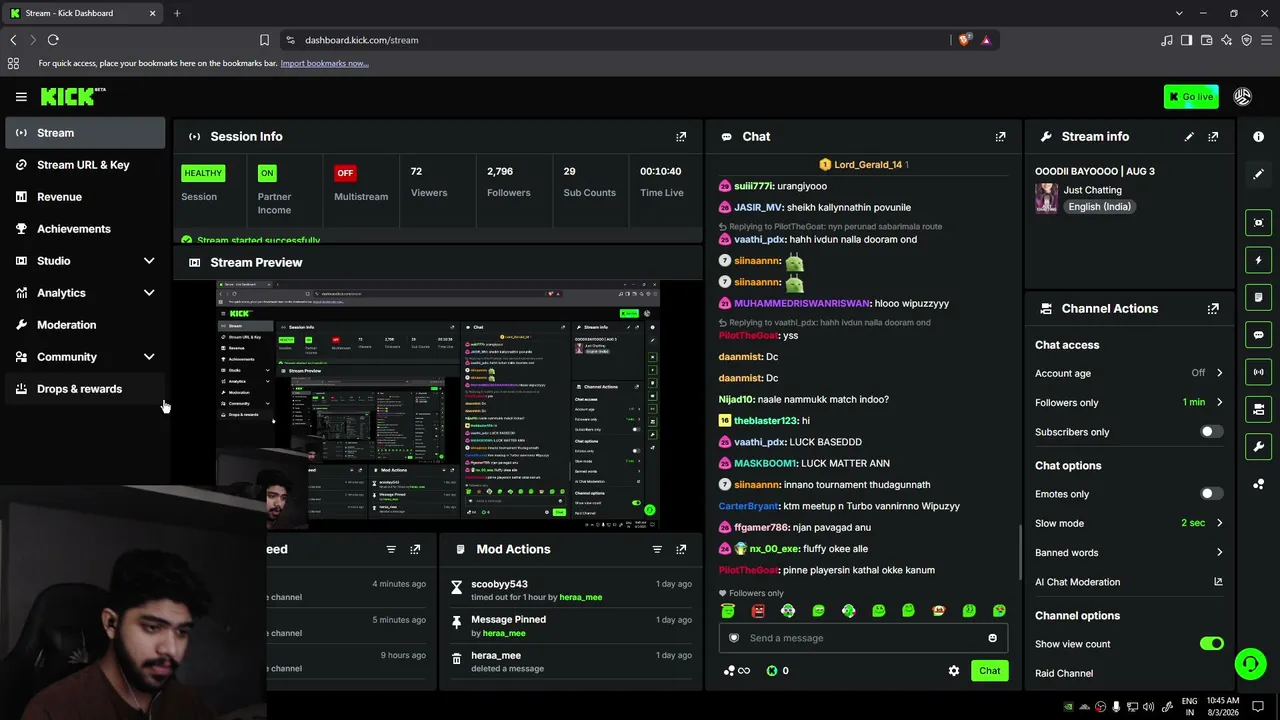
Task: Open Slow mode settings chevron
Action: tap(1219, 523)
